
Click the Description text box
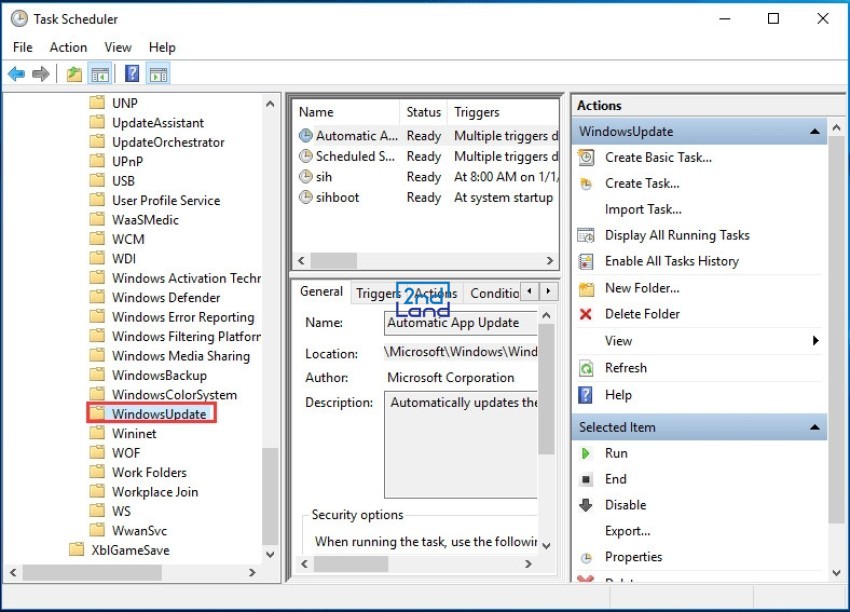[x=461, y=444]
